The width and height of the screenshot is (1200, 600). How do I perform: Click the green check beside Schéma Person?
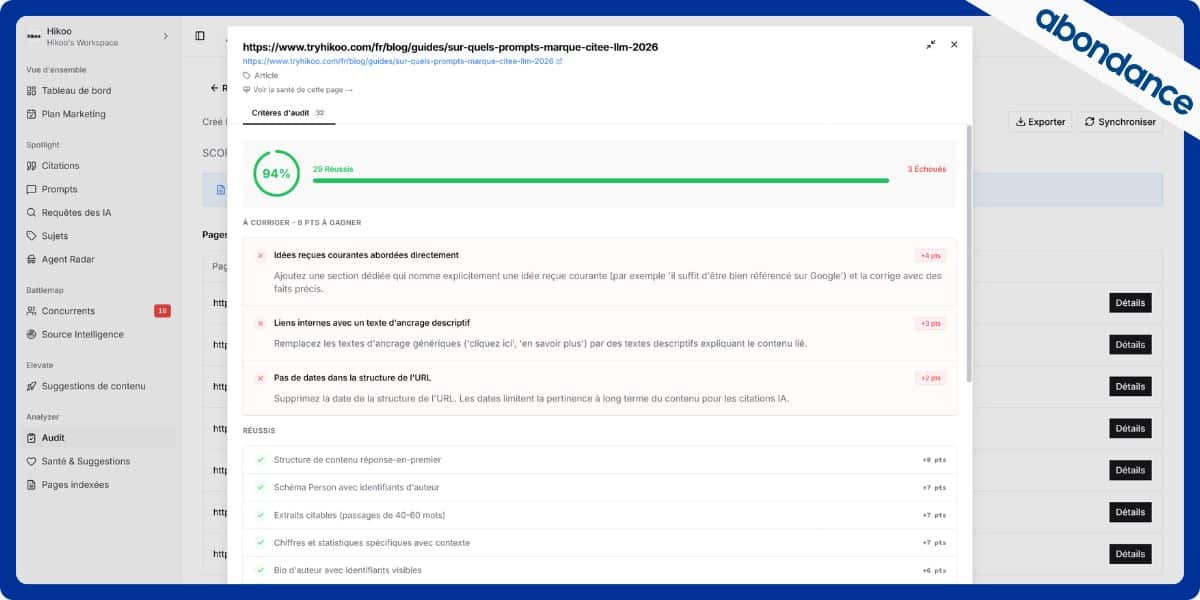(x=261, y=487)
